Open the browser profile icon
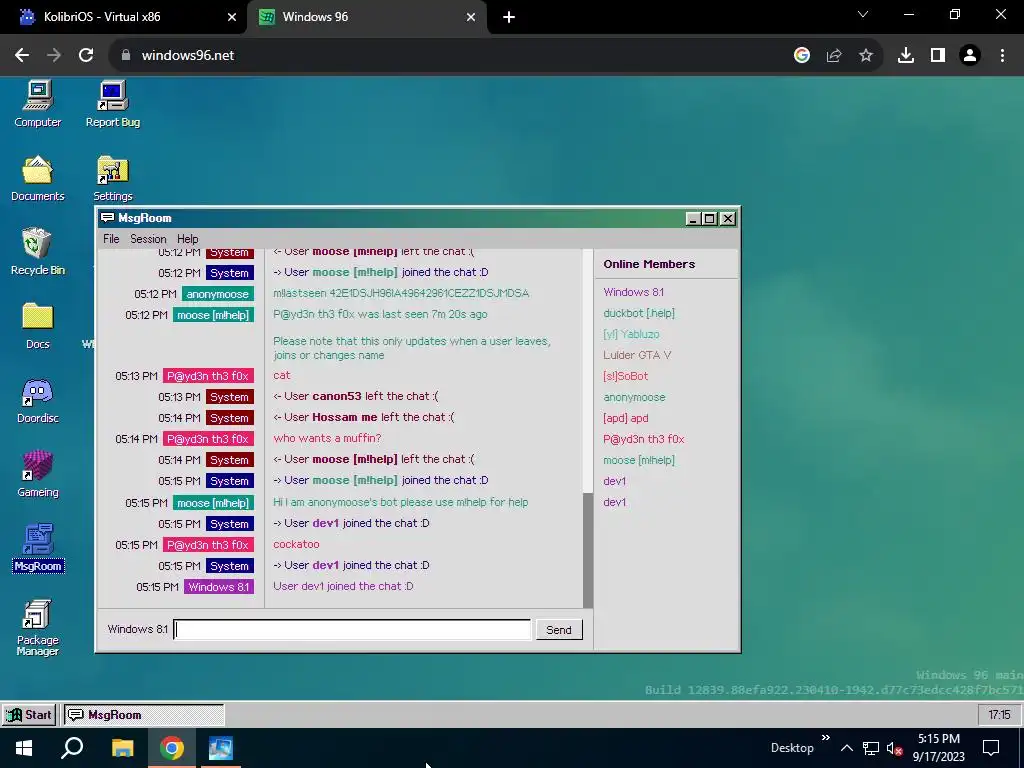The width and height of the screenshot is (1024, 768). (x=970, y=55)
